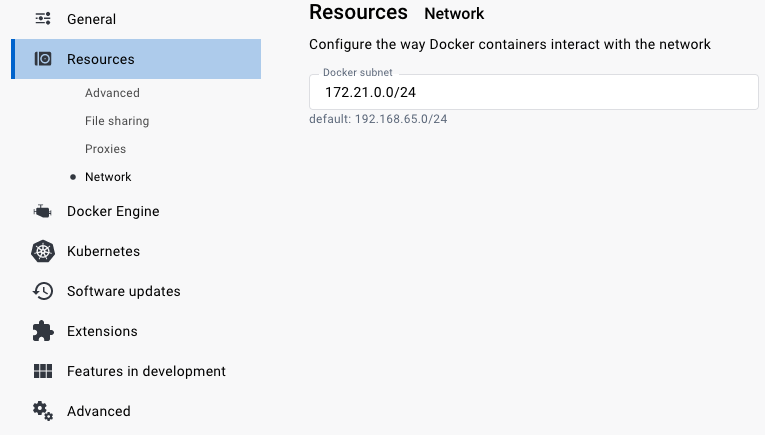Switch to Docker Engine settings label
The image size is (765, 435).
tap(113, 211)
